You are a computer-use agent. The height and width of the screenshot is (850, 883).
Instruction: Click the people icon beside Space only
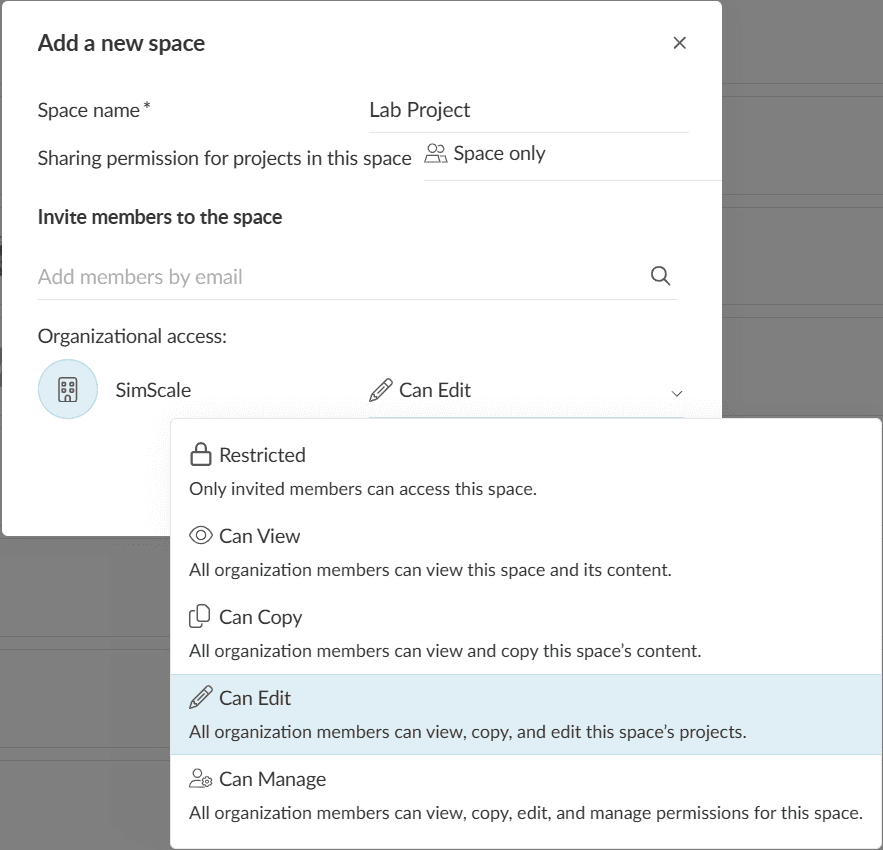[435, 154]
